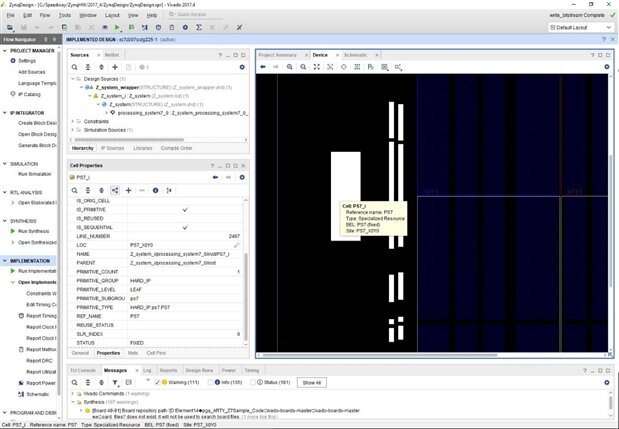Open Device view settings gear
Screen dimensions: 619x429
tap(607, 67)
